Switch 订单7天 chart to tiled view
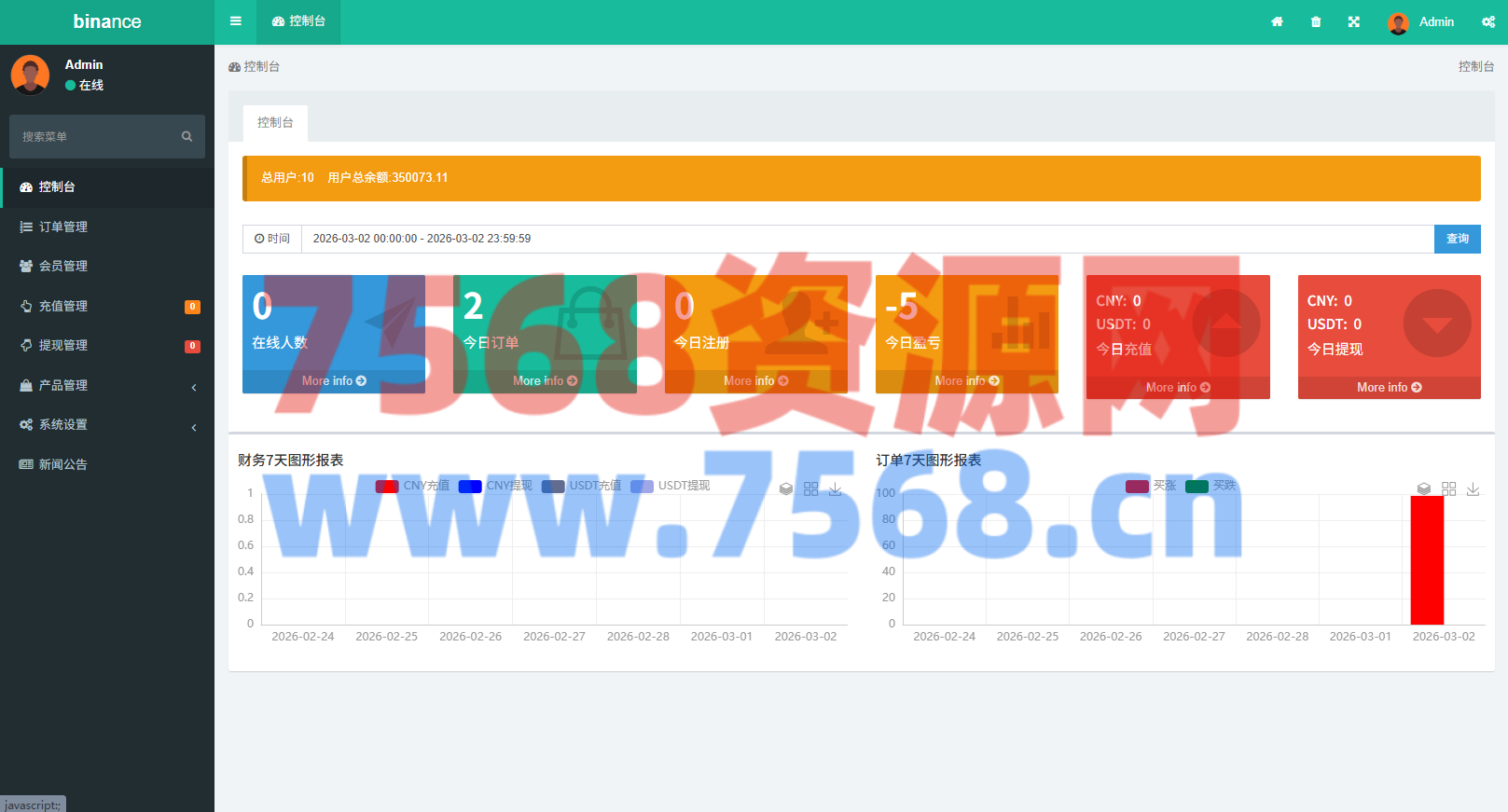This screenshot has height=812, width=1508. [x=1448, y=489]
